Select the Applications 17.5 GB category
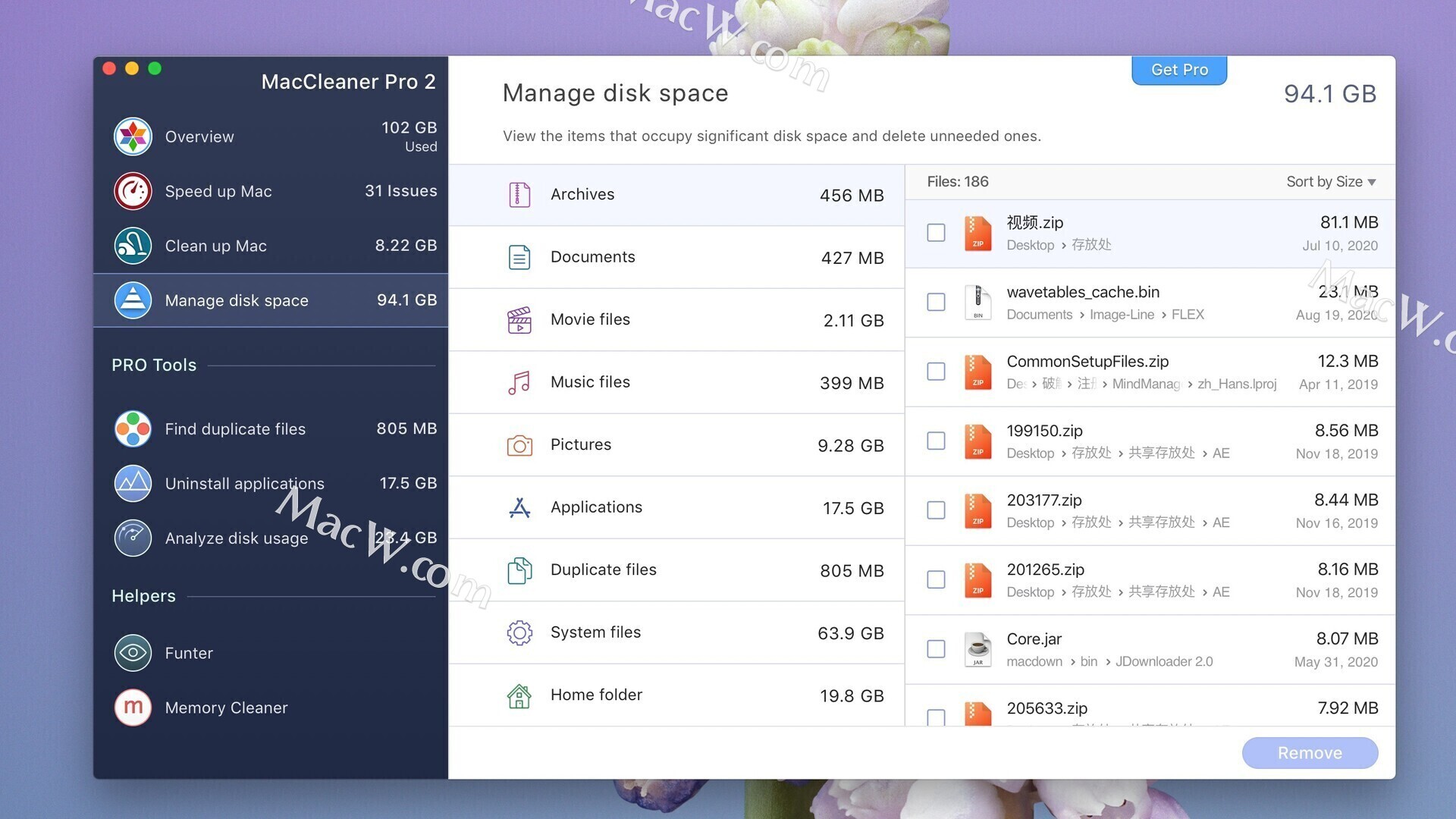Image resolution: width=1456 pixels, height=819 pixels. click(676, 507)
